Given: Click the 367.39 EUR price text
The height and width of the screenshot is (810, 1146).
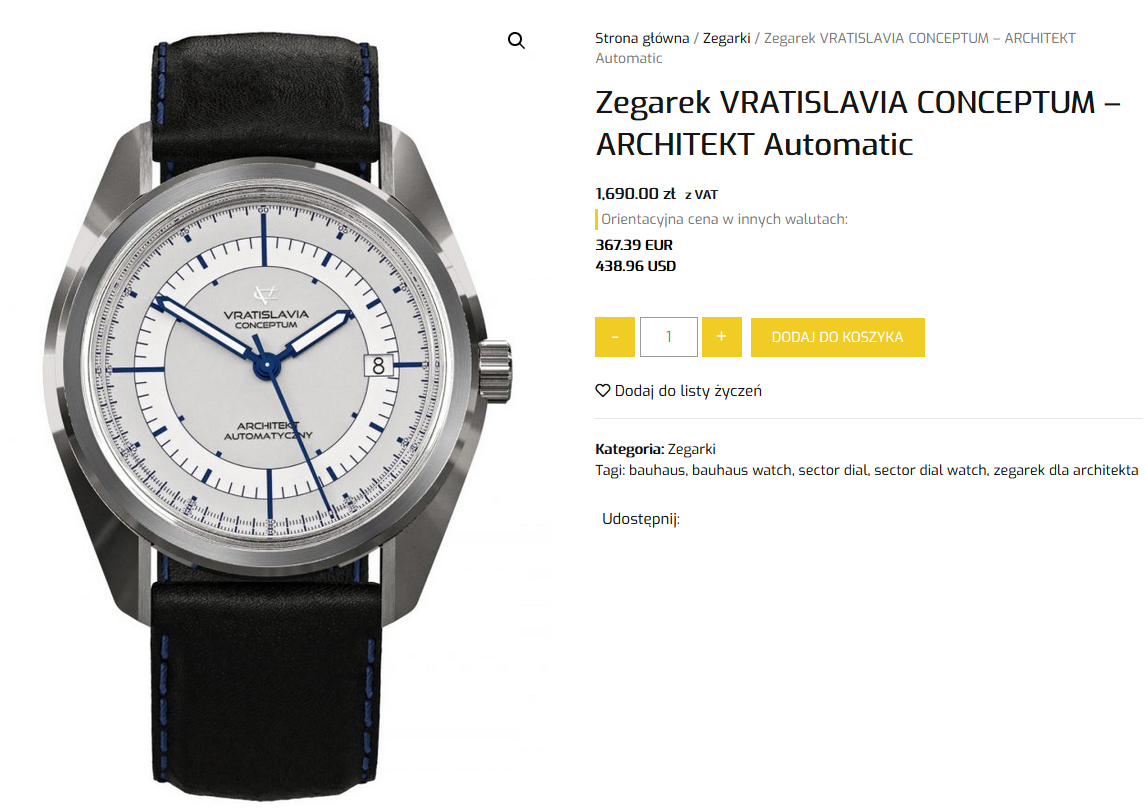Looking at the screenshot, I should pyautogui.click(x=634, y=245).
